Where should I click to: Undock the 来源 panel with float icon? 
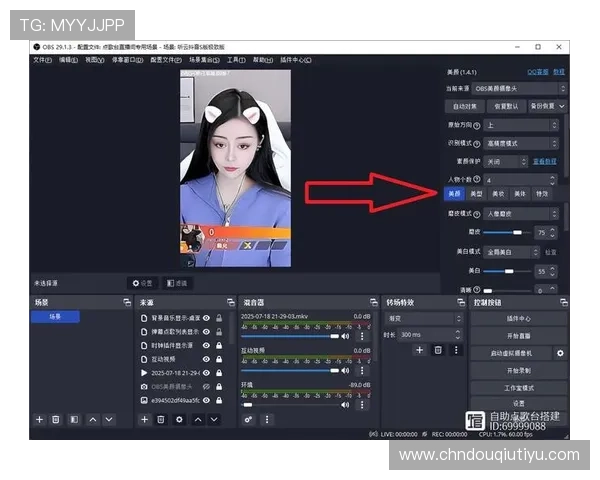[231, 302]
